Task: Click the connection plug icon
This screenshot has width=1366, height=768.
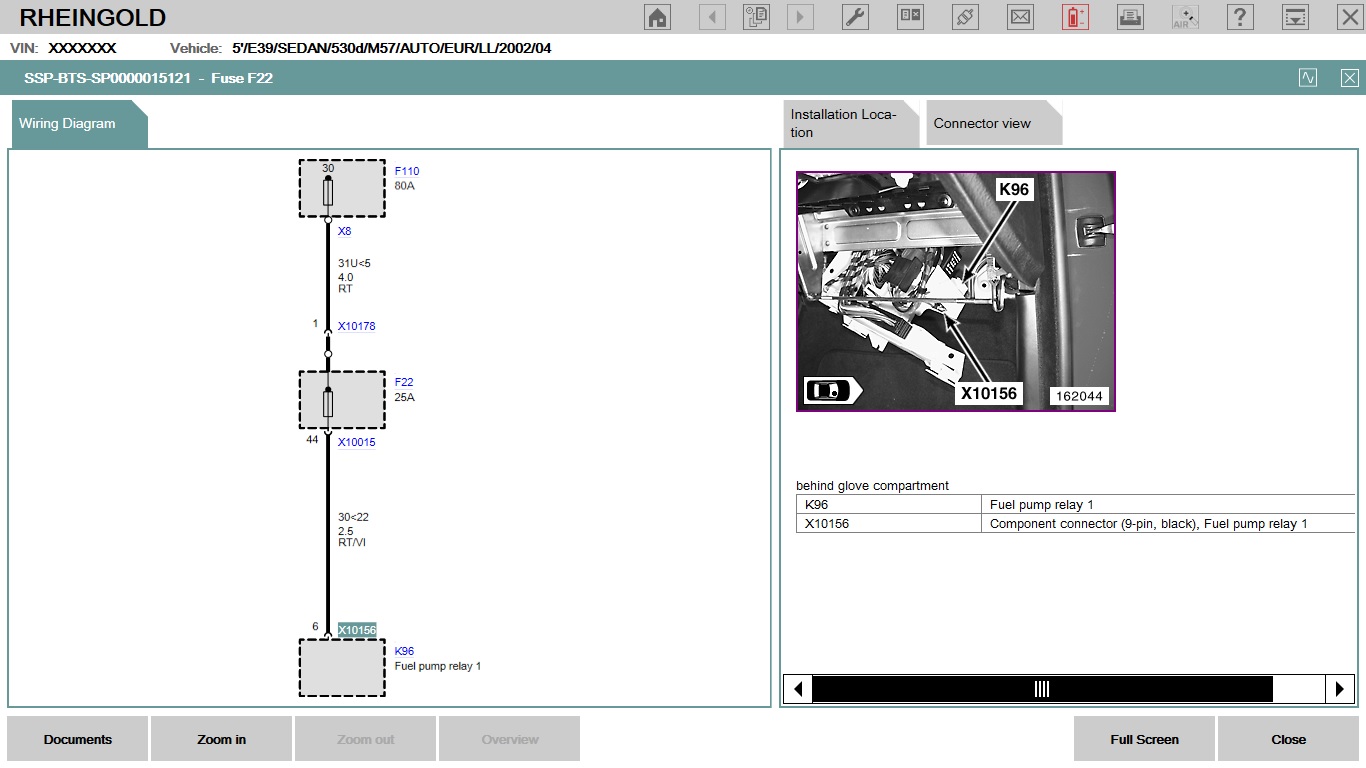Action: [x=965, y=17]
